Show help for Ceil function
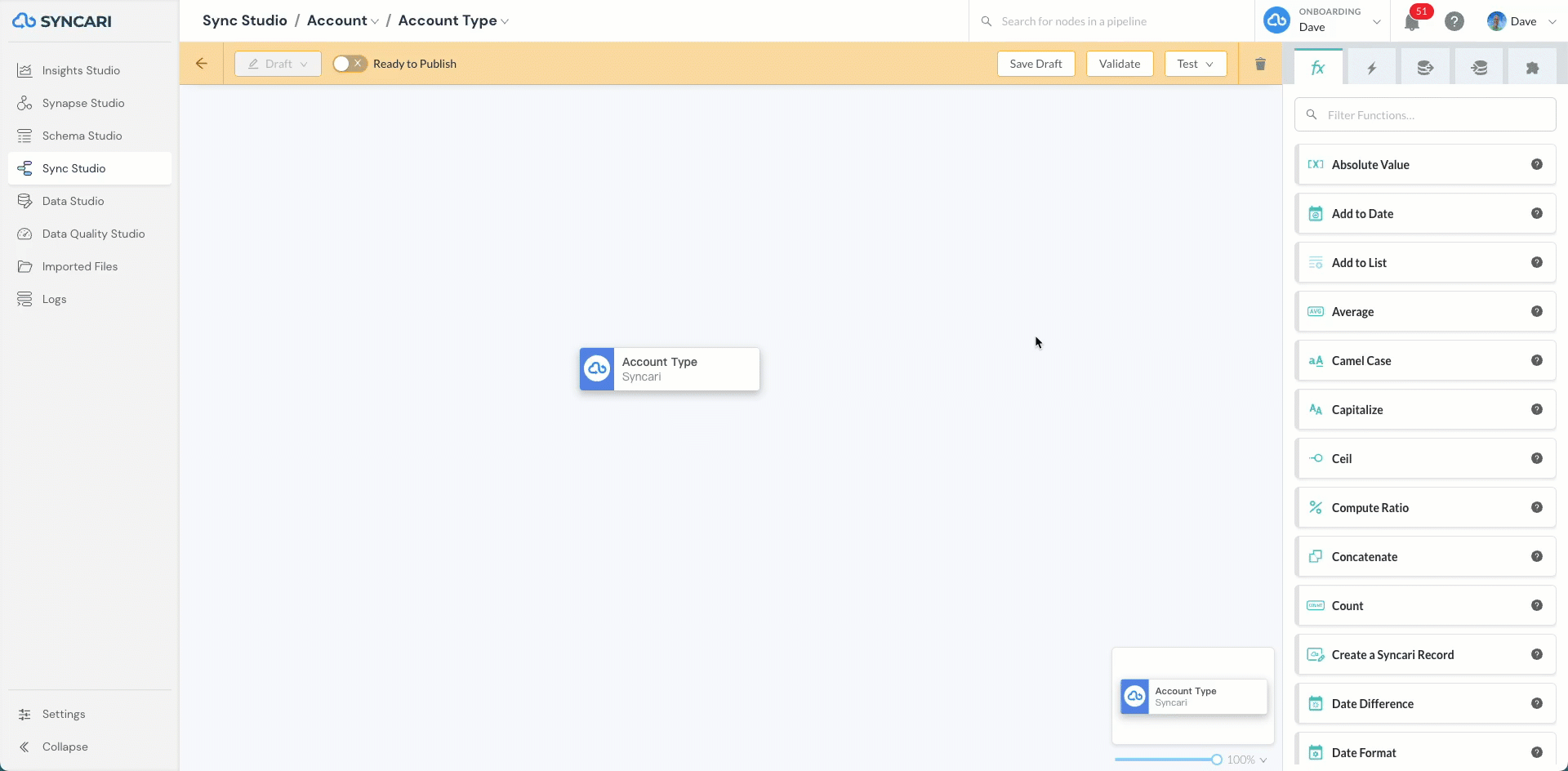Screen dimensions: 1568x771 [1537, 458]
